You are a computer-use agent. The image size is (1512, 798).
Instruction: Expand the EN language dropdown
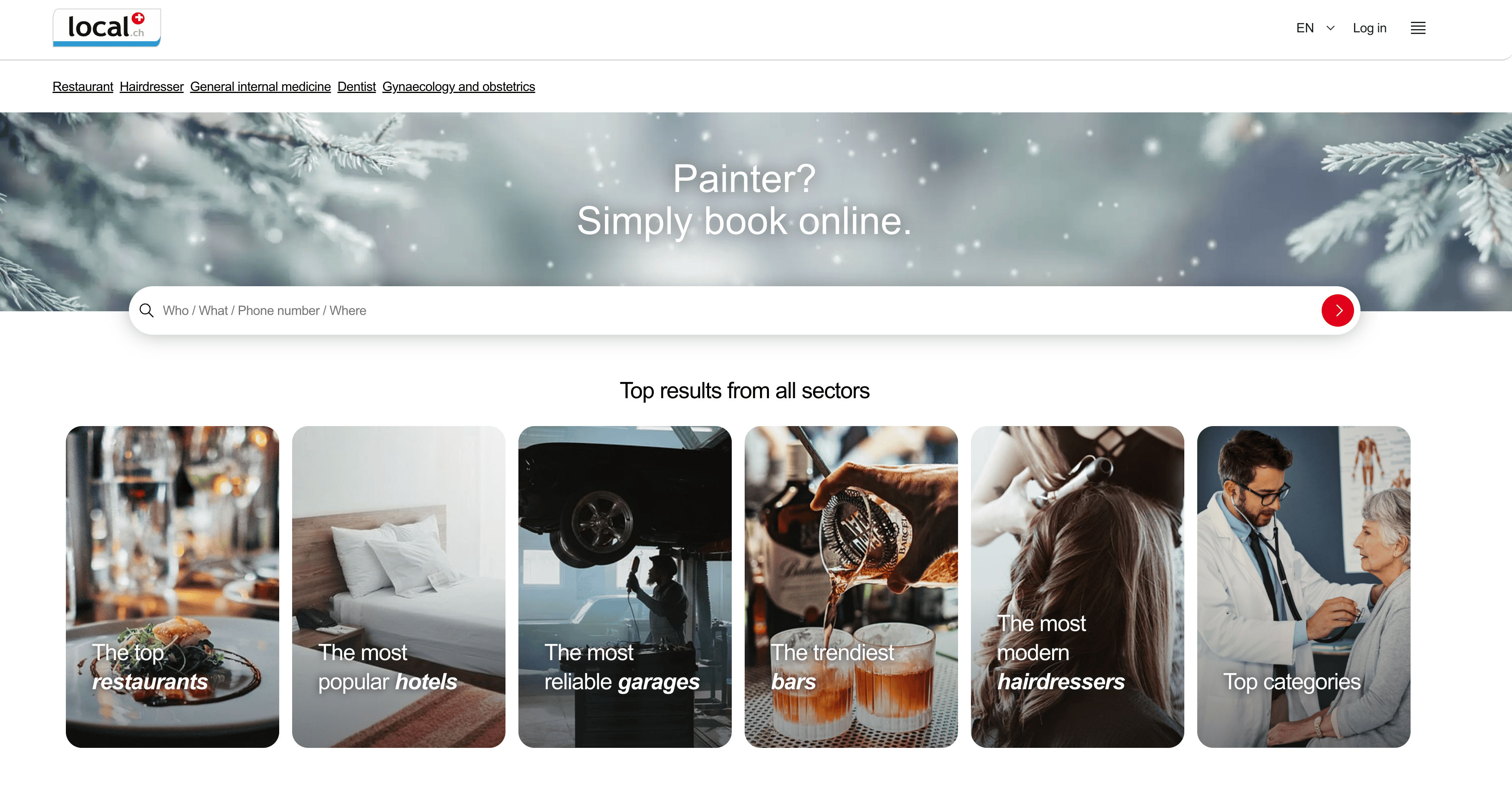pos(1315,28)
